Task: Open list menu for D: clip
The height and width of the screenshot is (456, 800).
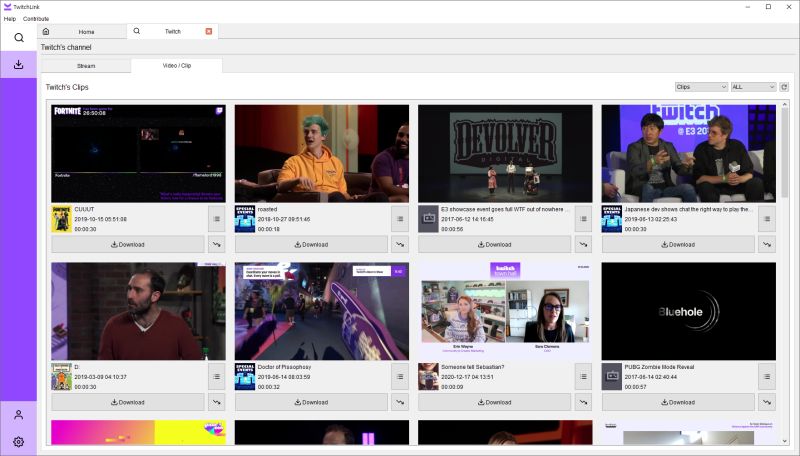Action: [x=217, y=377]
